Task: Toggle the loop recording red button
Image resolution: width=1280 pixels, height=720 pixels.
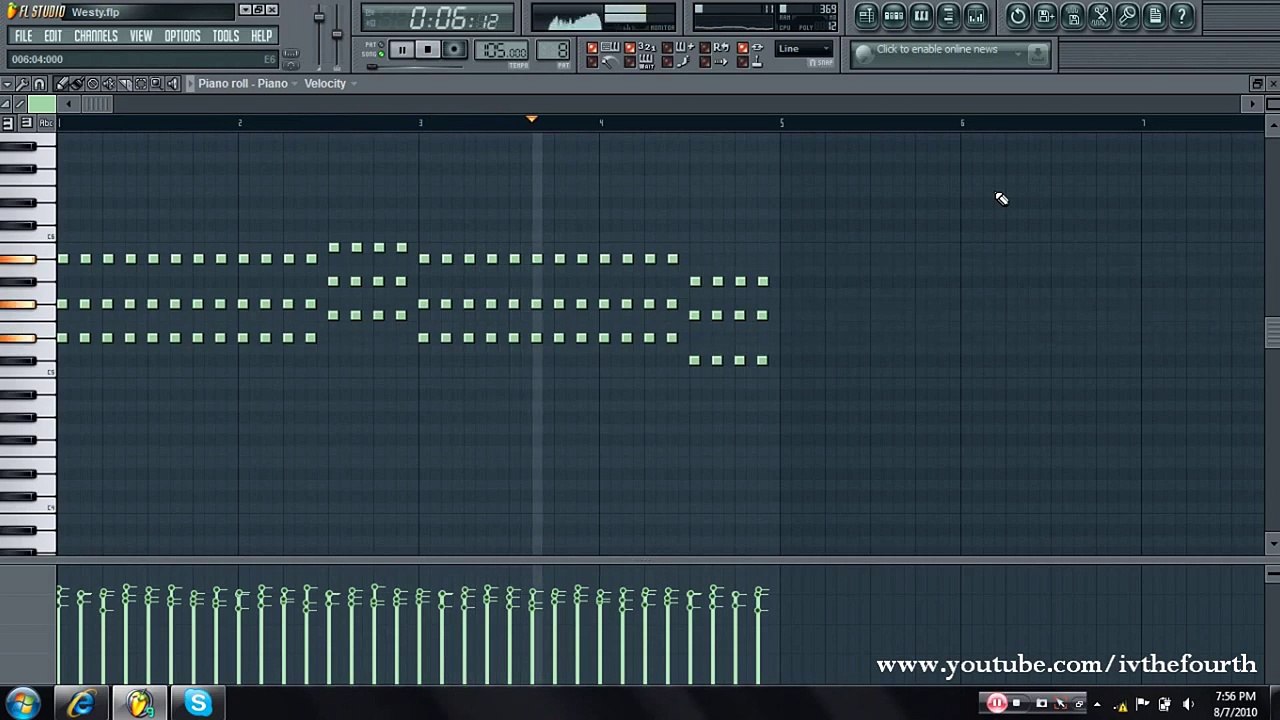Action: (x=705, y=48)
